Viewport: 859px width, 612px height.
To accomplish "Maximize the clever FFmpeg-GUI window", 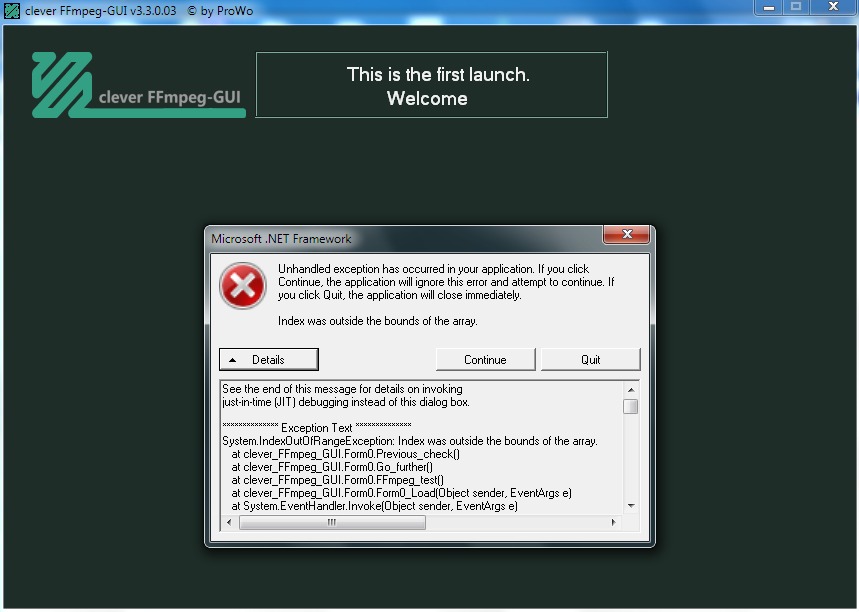I will click(x=796, y=8).
